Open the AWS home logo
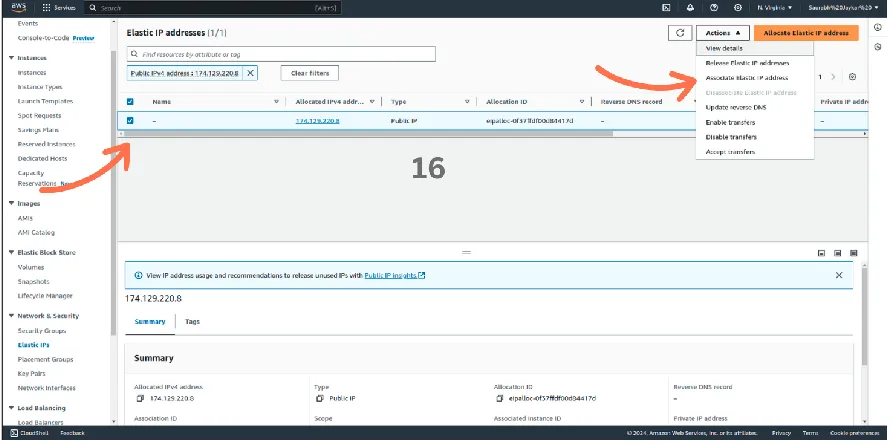Viewport: 892px width, 445px height. tap(18, 7)
